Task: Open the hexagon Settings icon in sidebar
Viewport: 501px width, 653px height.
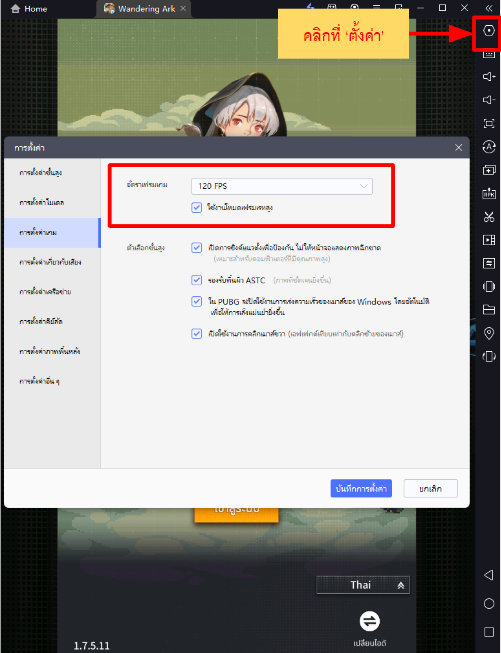Action: 489,30
